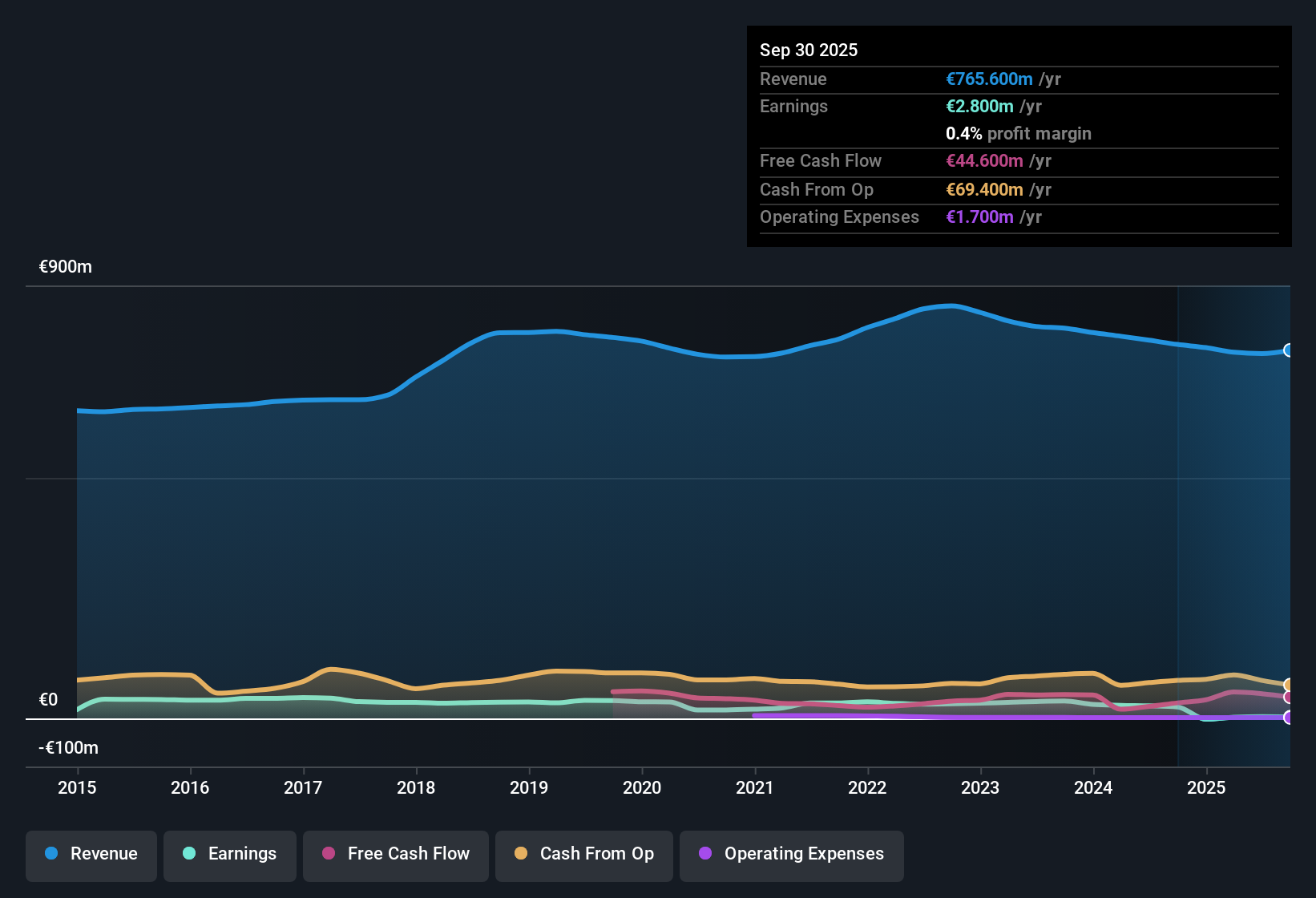Screen dimensions: 1316x898
Task: Click the Cash From Op endpoint marker
Action: pos(1289,686)
